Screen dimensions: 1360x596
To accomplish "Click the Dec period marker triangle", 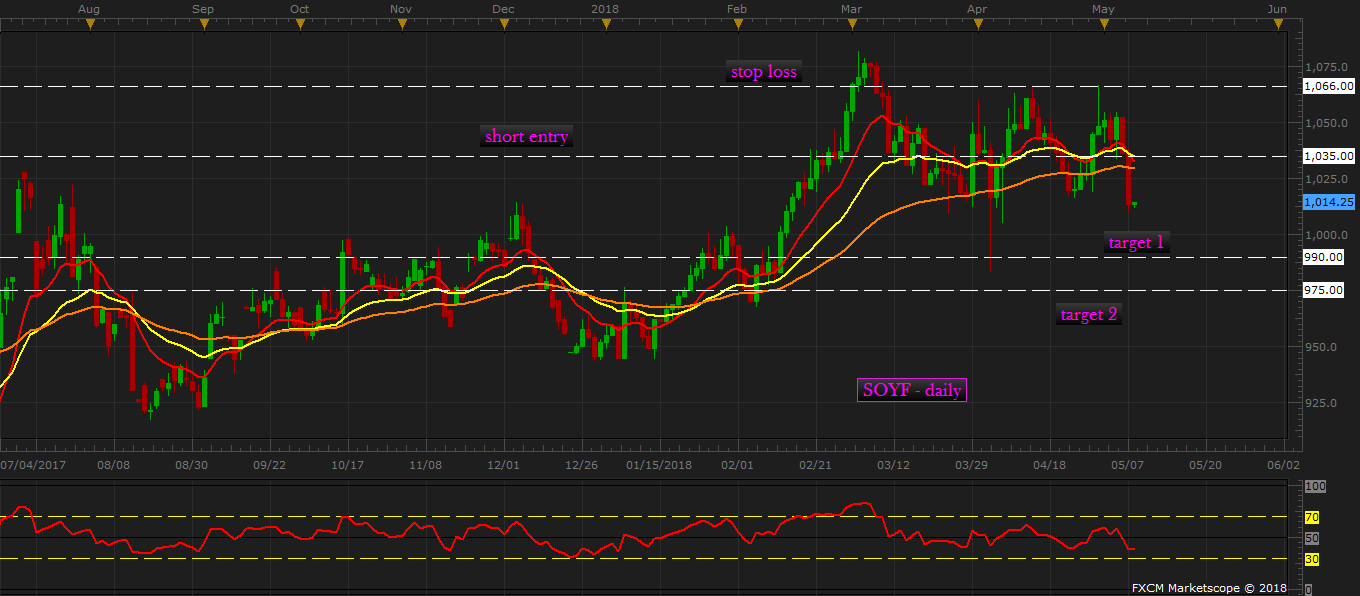I will coord(503,24).
